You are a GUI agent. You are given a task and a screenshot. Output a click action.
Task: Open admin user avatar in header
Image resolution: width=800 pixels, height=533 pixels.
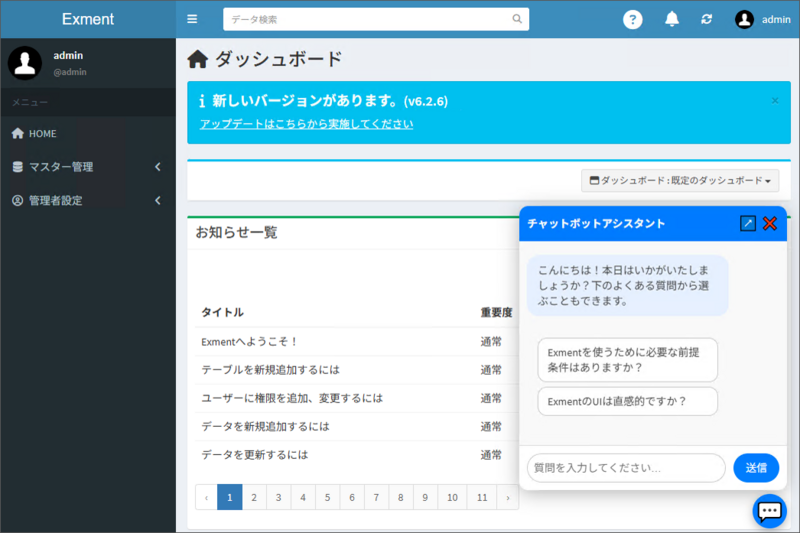(744, 19)
